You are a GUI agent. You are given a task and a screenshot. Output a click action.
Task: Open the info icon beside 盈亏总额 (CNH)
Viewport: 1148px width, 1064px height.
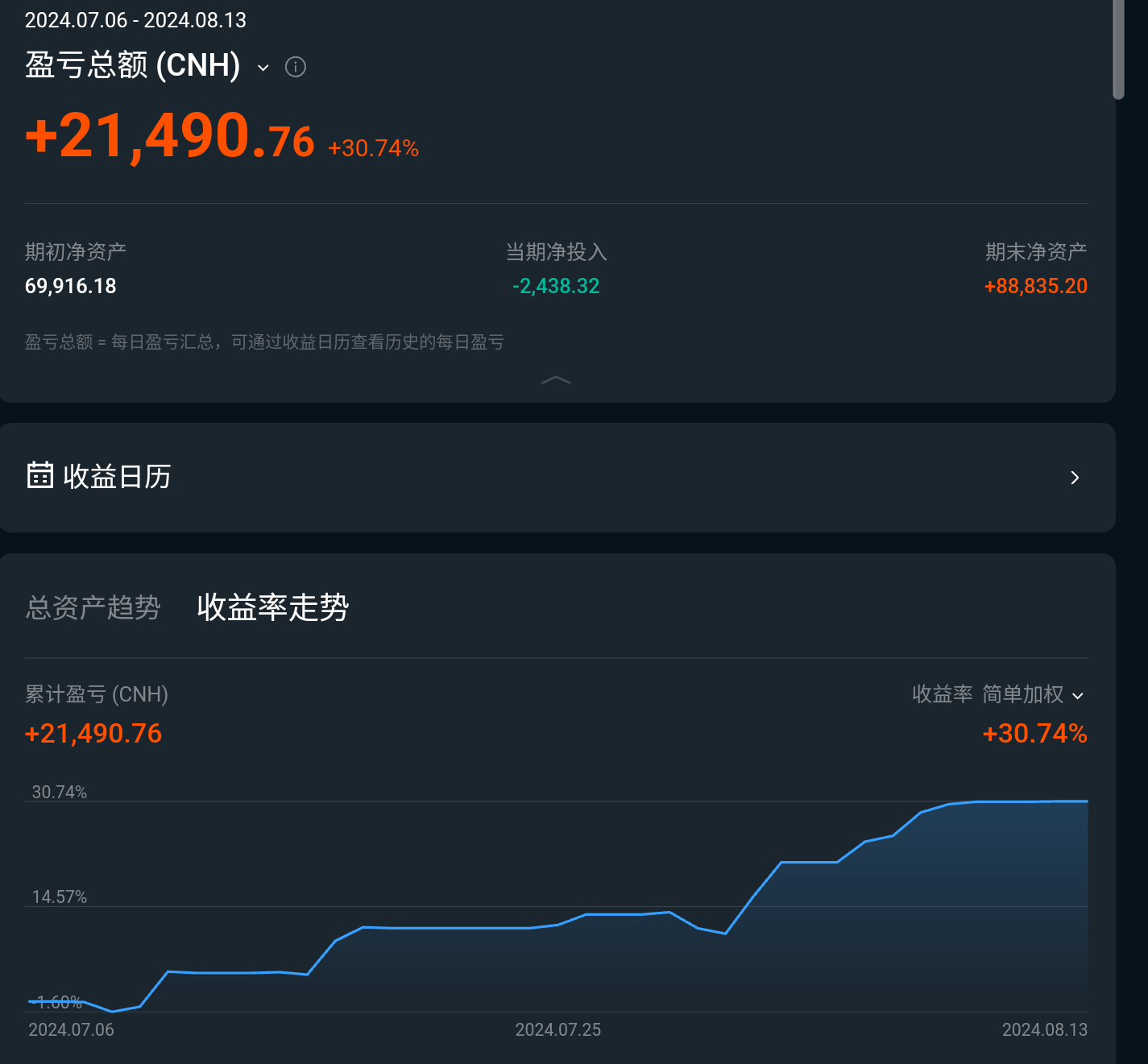click(x=296, y=67)
